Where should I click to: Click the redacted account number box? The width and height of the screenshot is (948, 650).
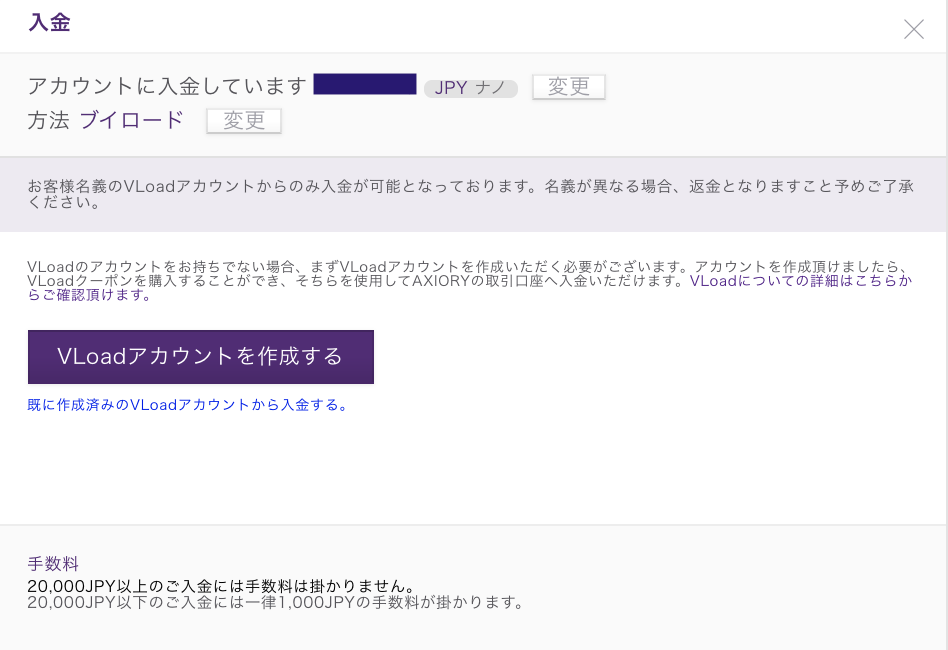(x=365, y=84)
